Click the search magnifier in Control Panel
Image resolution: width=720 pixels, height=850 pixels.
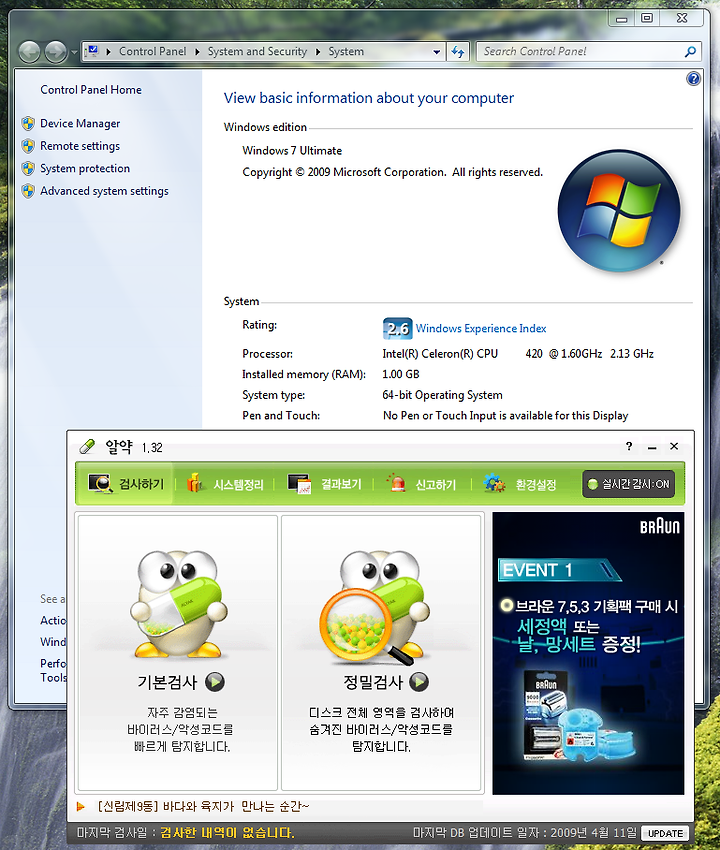click(x=690, y=51)
